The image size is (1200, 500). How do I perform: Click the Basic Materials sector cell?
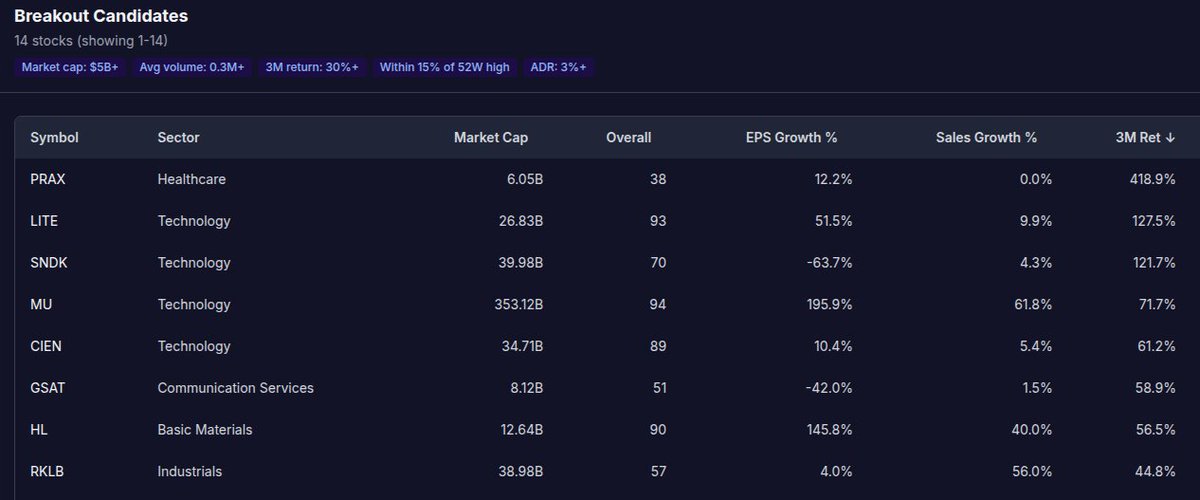point(205,429)
